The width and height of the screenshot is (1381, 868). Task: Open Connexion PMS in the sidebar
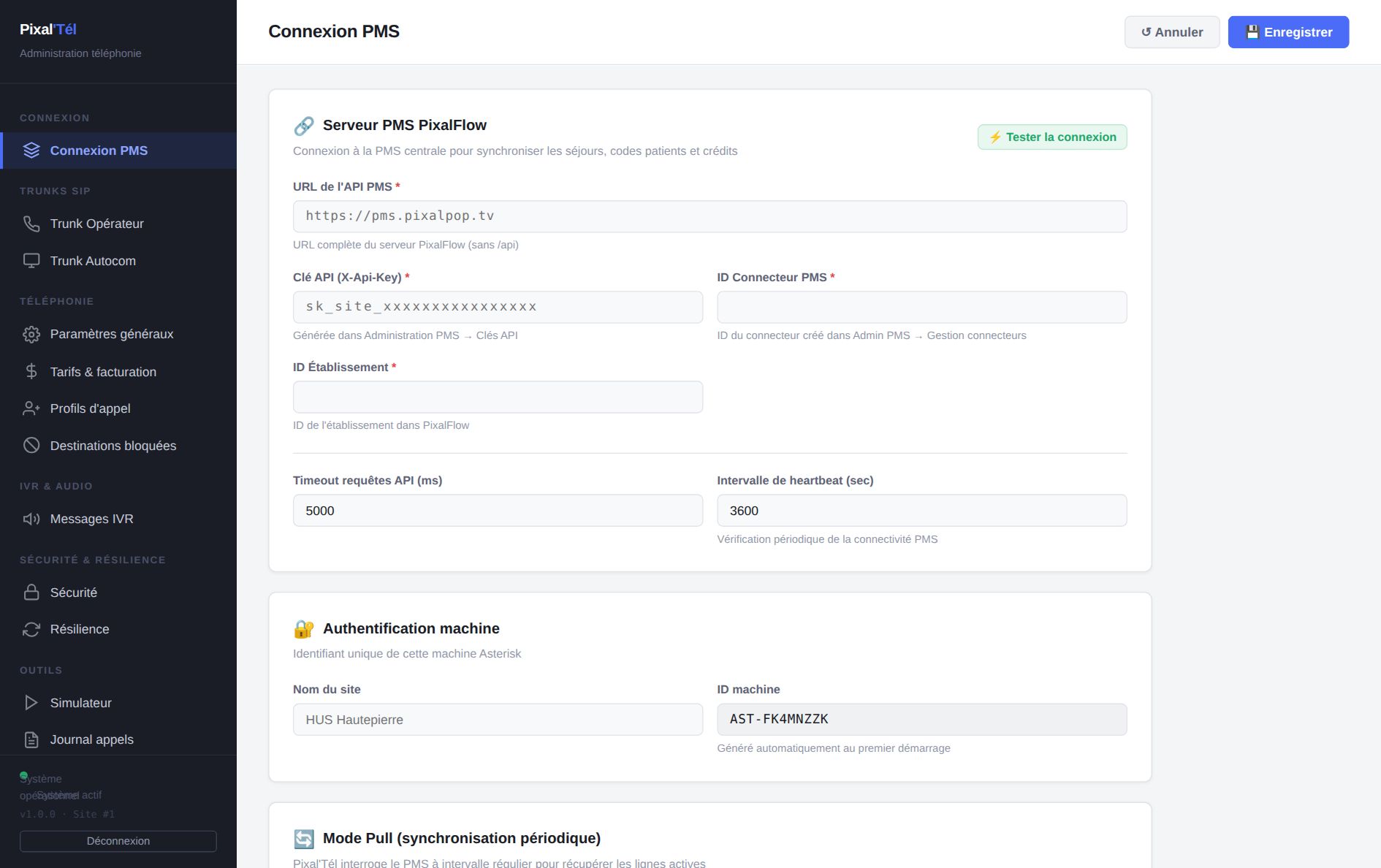(118, 151)
